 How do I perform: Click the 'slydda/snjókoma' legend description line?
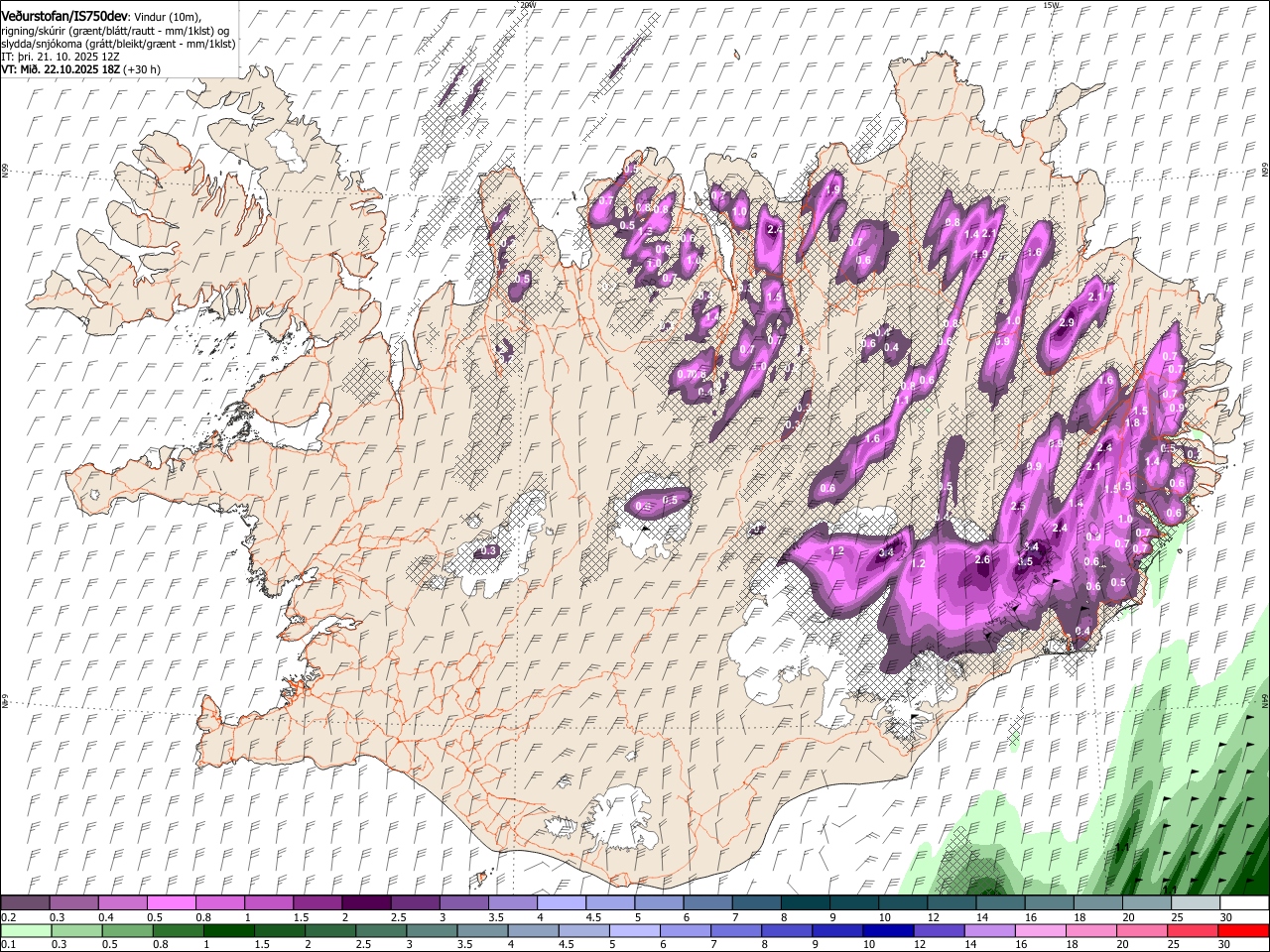(118, 44)
